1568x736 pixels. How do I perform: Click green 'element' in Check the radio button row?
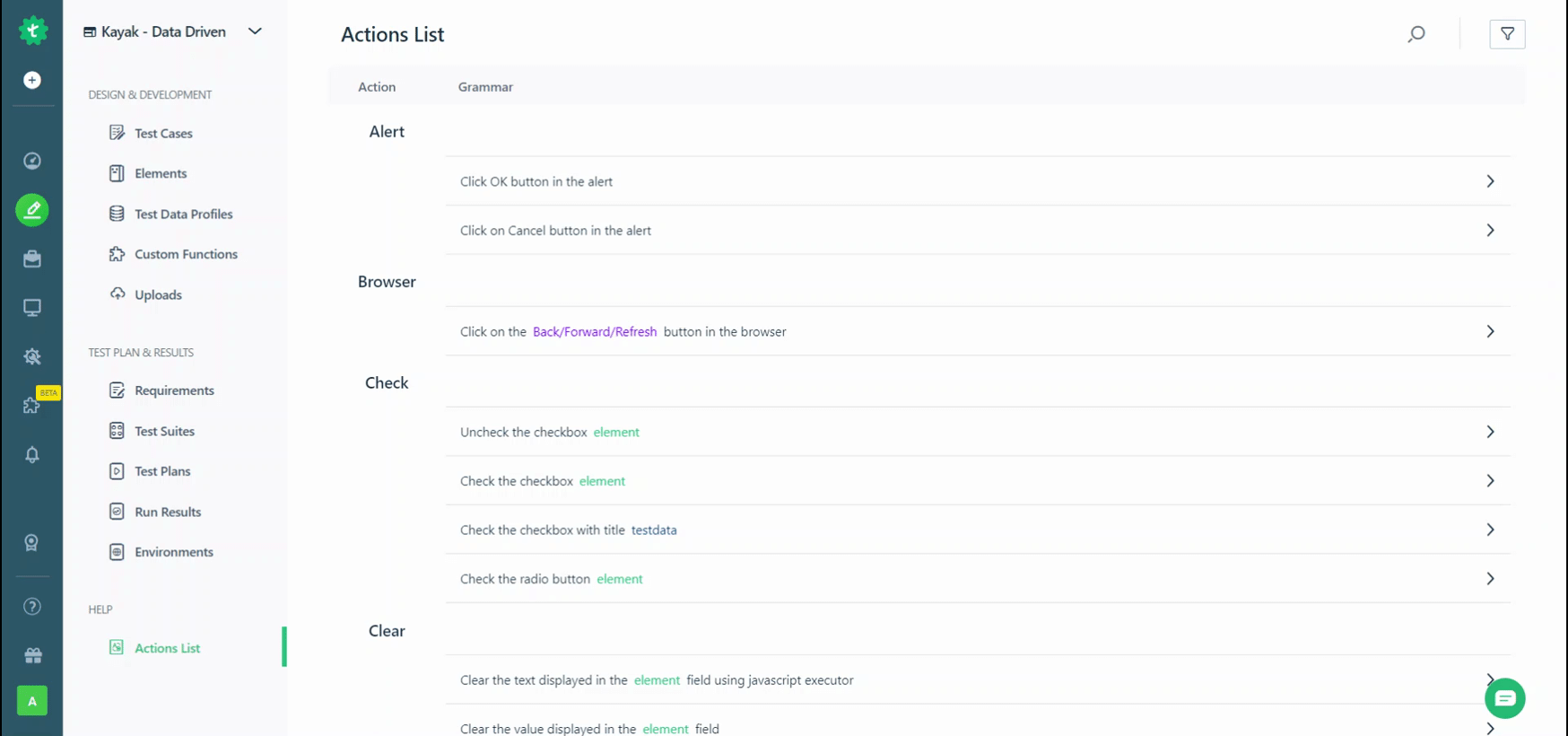620,579
